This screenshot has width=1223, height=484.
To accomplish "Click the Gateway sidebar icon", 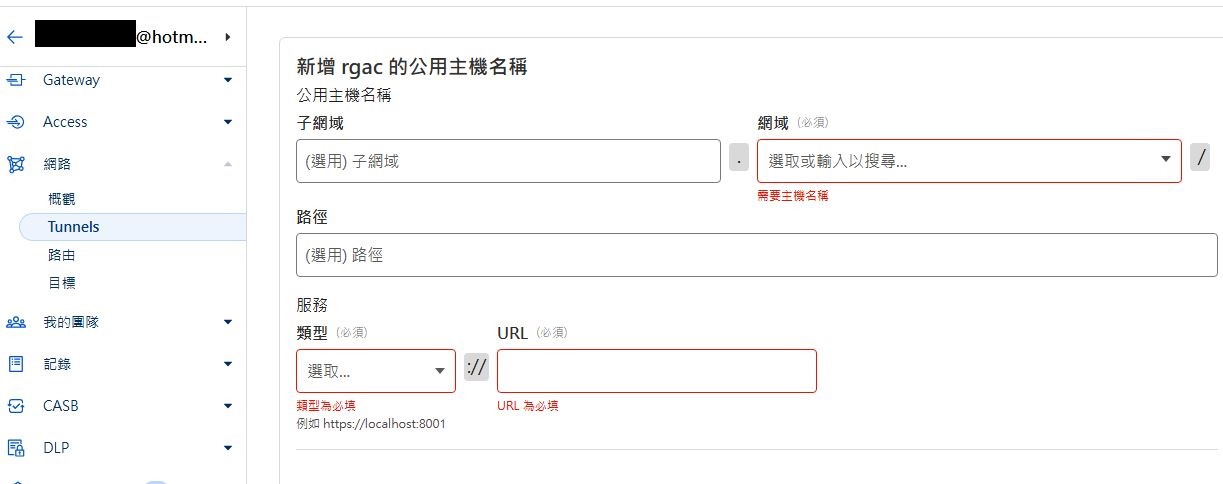I will pos(16,80).
